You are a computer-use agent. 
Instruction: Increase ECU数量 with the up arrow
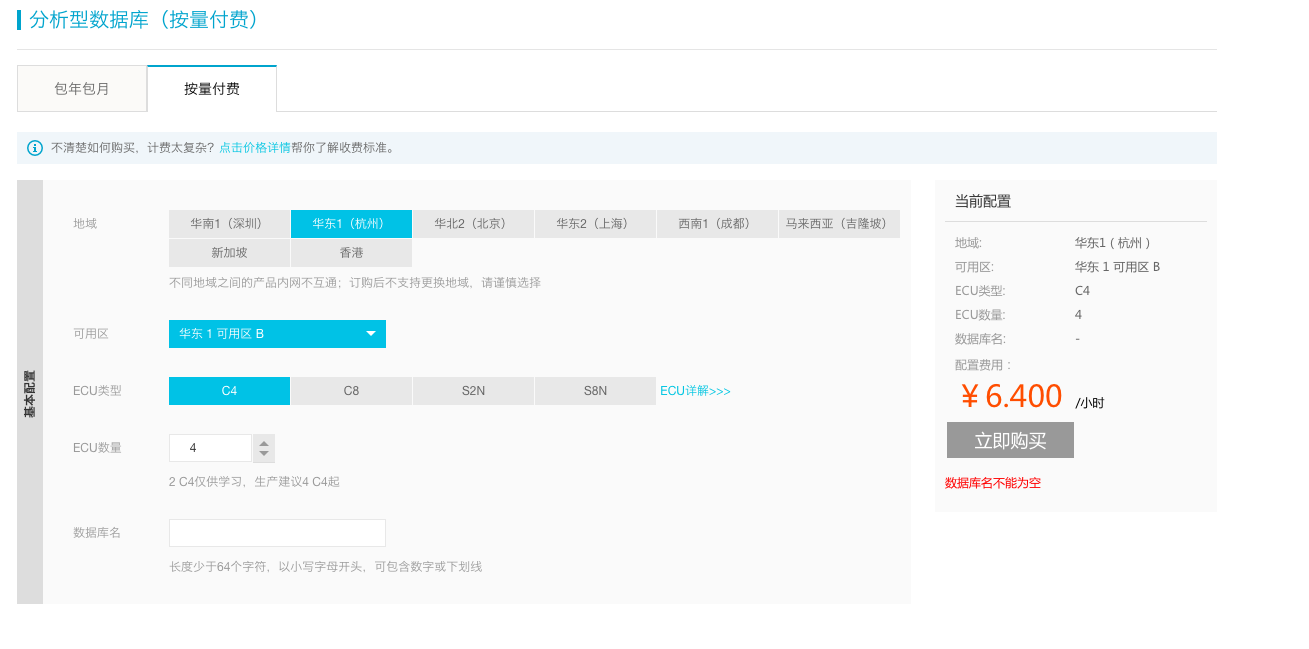(264, 442)
